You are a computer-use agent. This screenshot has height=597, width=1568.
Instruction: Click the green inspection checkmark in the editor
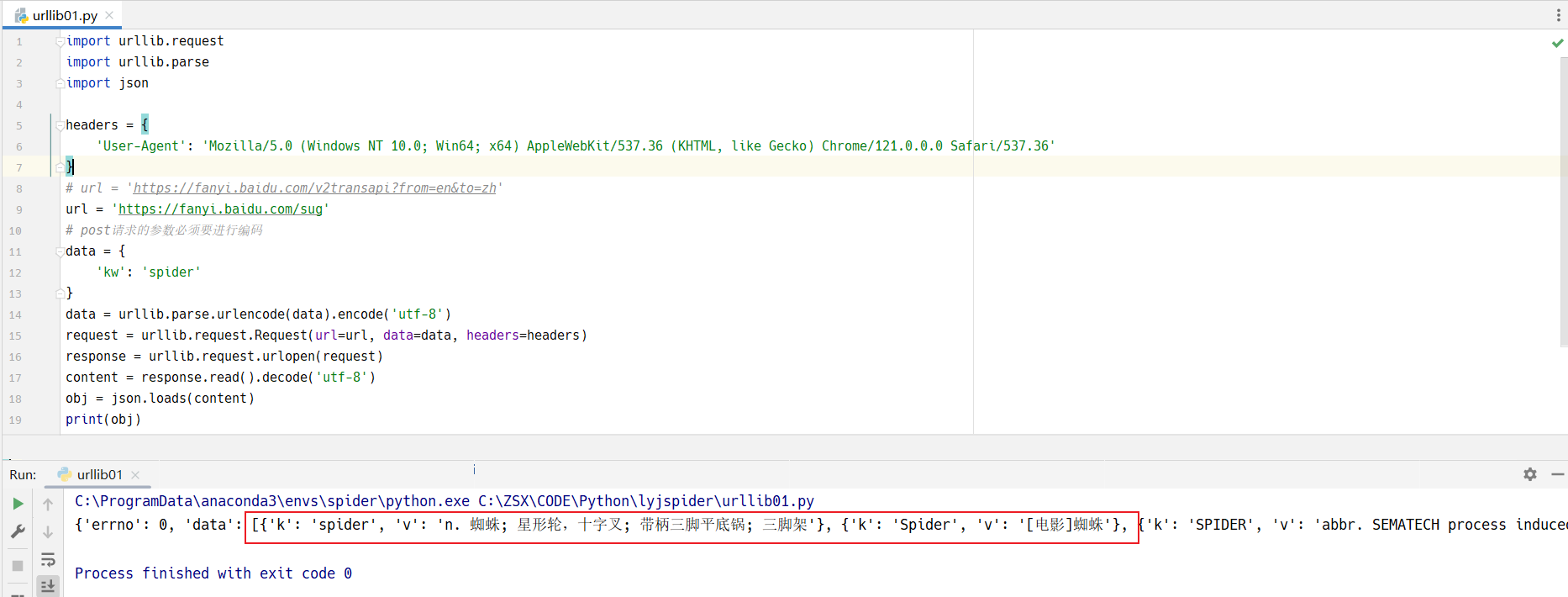tap(1557, 43)
